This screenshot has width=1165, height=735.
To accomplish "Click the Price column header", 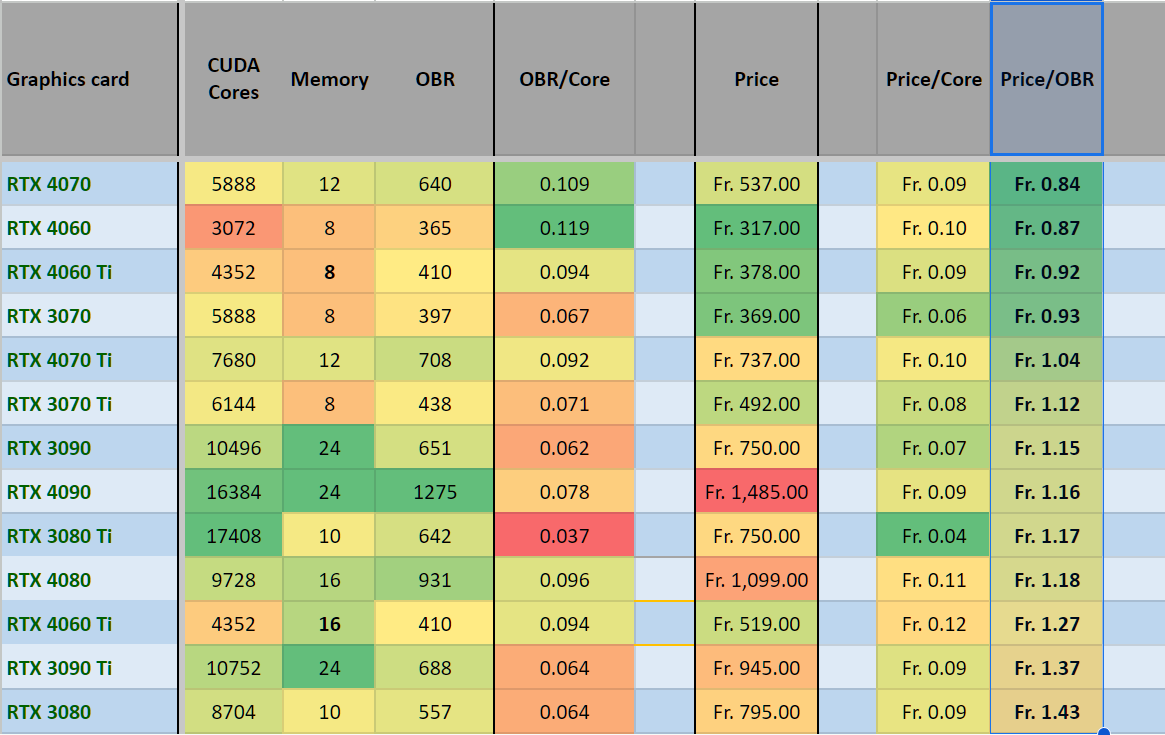I will [756, 80].
